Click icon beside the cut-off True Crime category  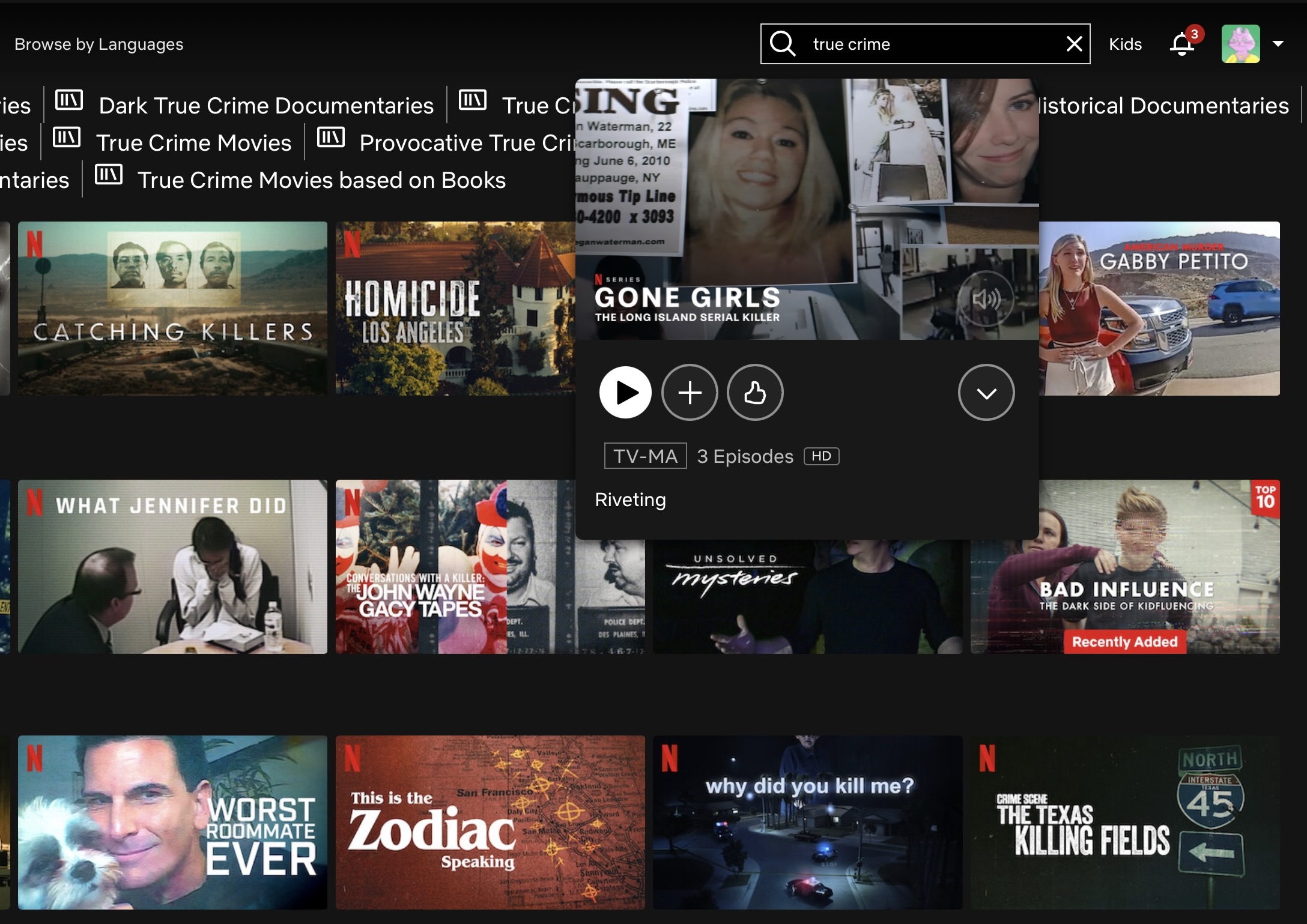[473, 100]
